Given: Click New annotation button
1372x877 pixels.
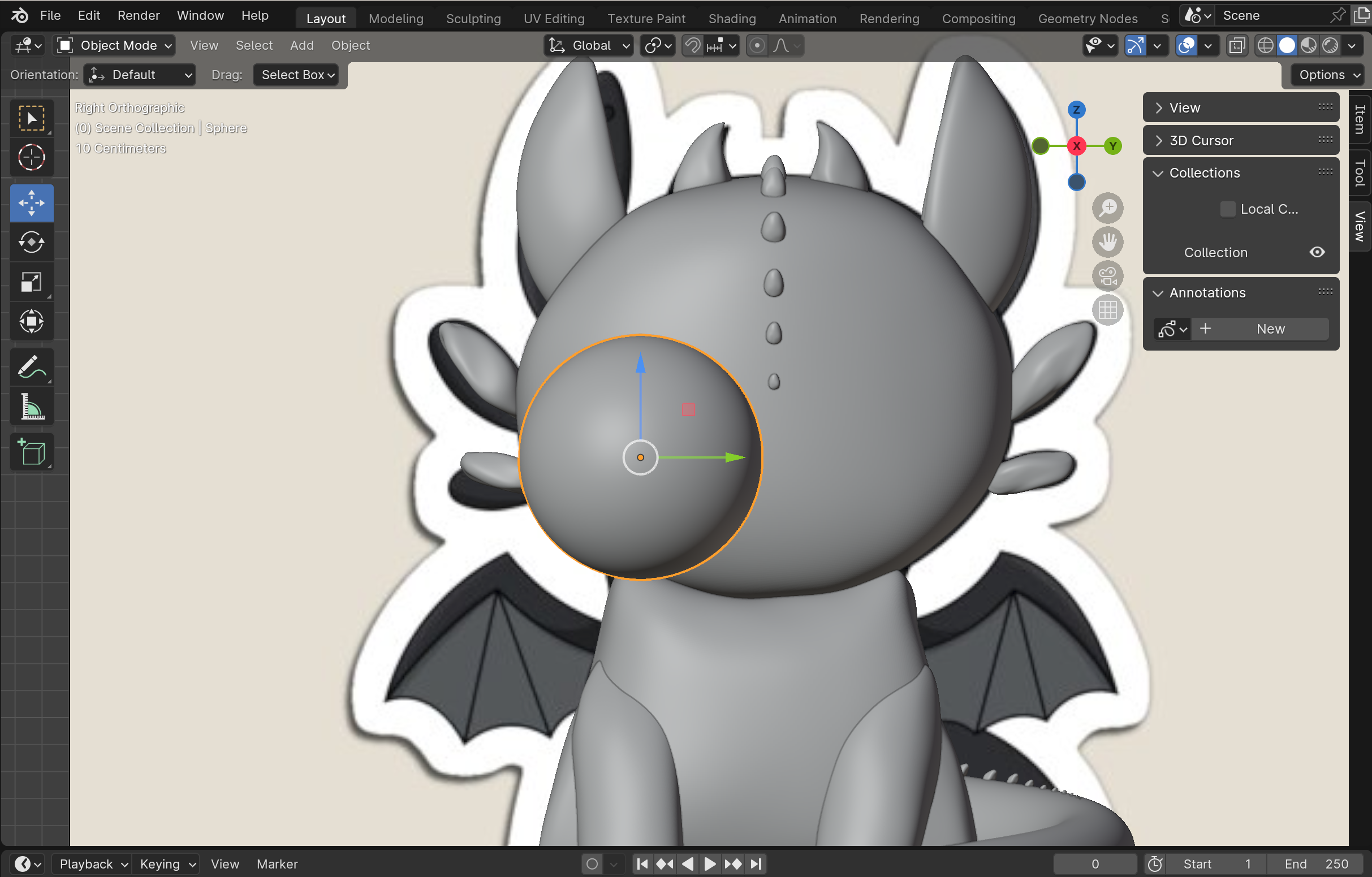Looking at the screenshot, I should pos(1261,329).
